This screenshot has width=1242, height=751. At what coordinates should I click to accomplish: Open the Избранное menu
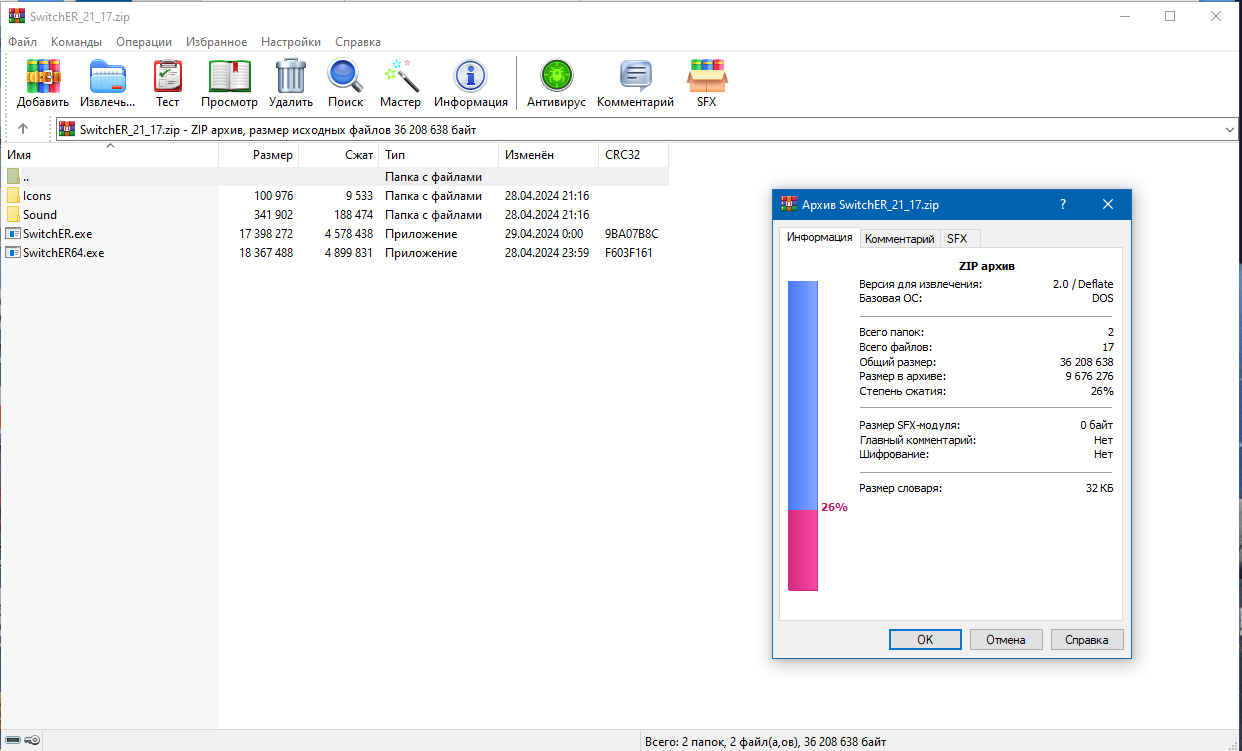click(216, 42)
